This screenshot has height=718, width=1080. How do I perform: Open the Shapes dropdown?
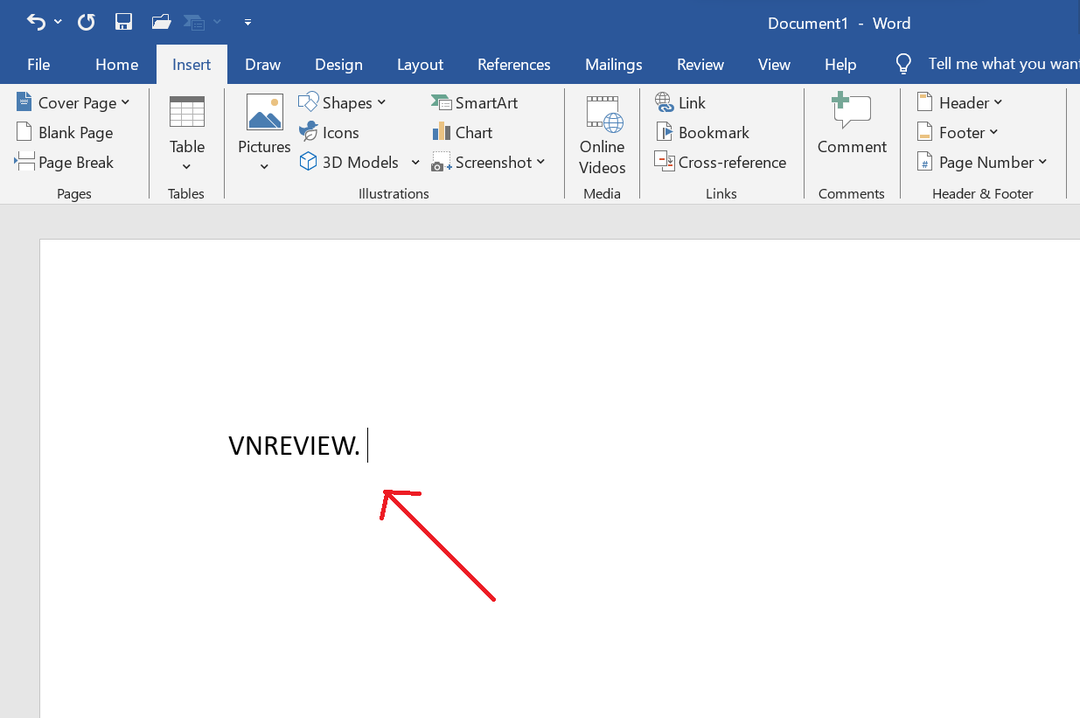click(342, 103)
